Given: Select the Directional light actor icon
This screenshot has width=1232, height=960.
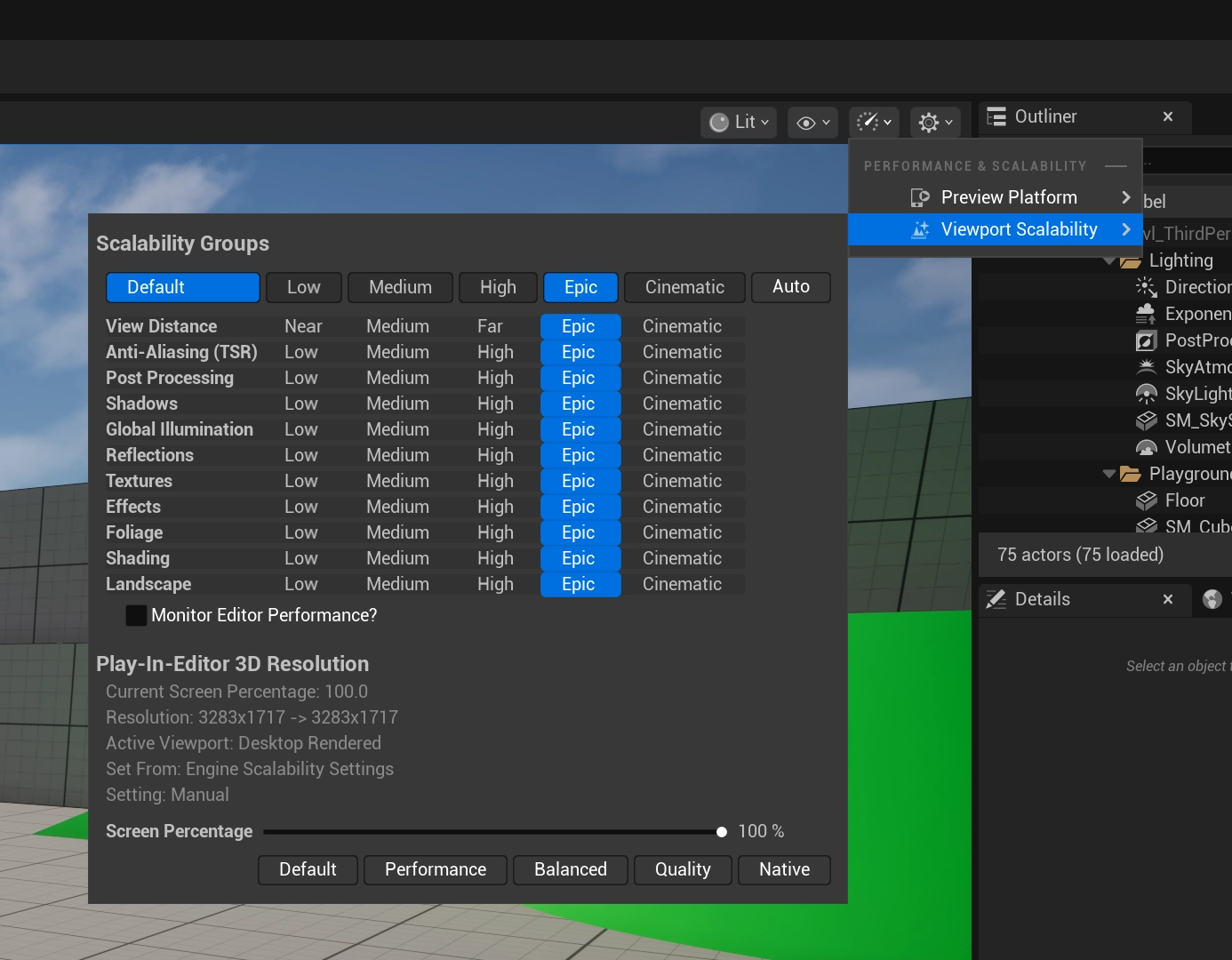Looking at the screenshot, I should (1147, 287).
